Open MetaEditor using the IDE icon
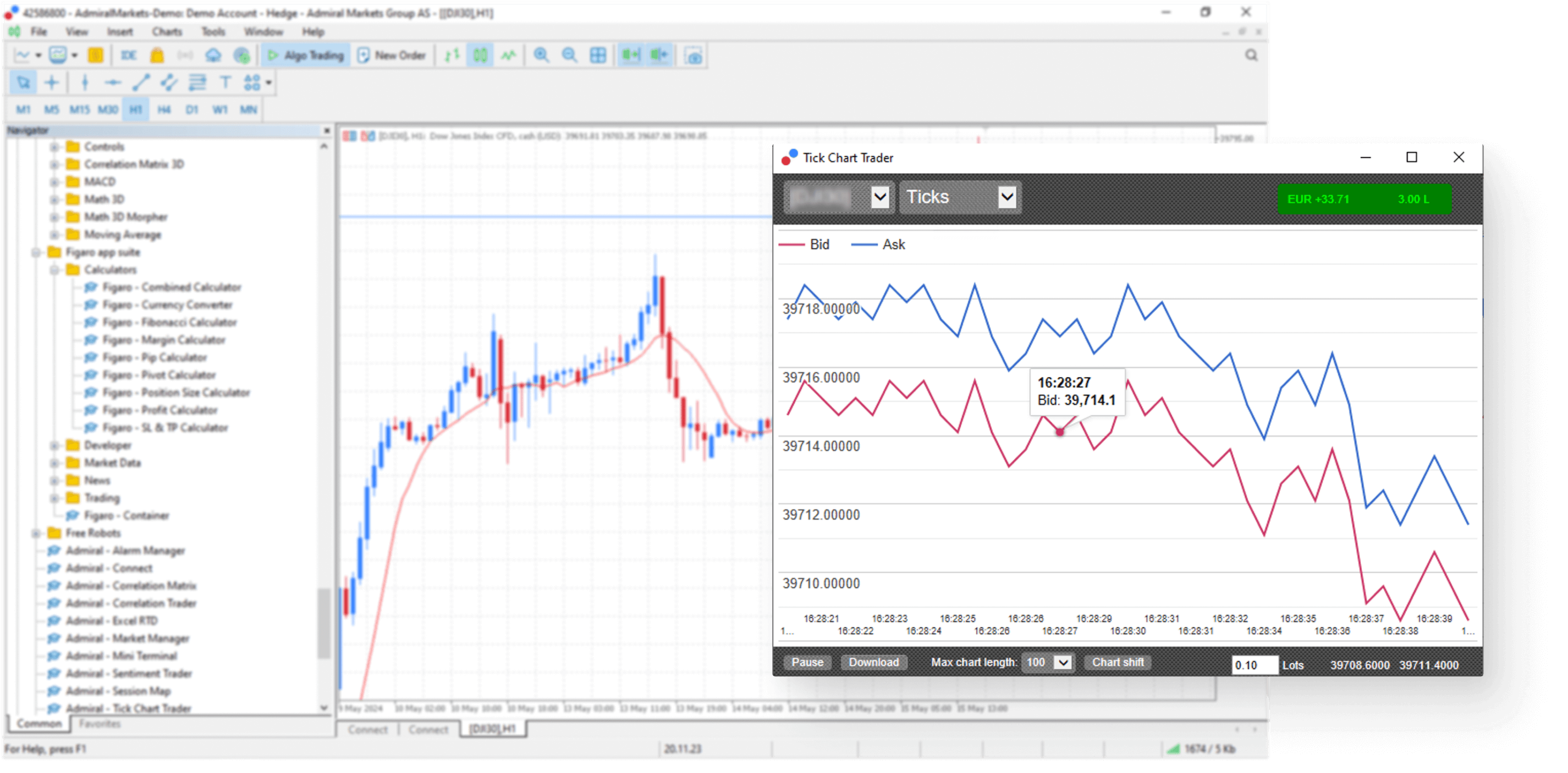This screenshot has width=1568, height=773. pos(128,55)
